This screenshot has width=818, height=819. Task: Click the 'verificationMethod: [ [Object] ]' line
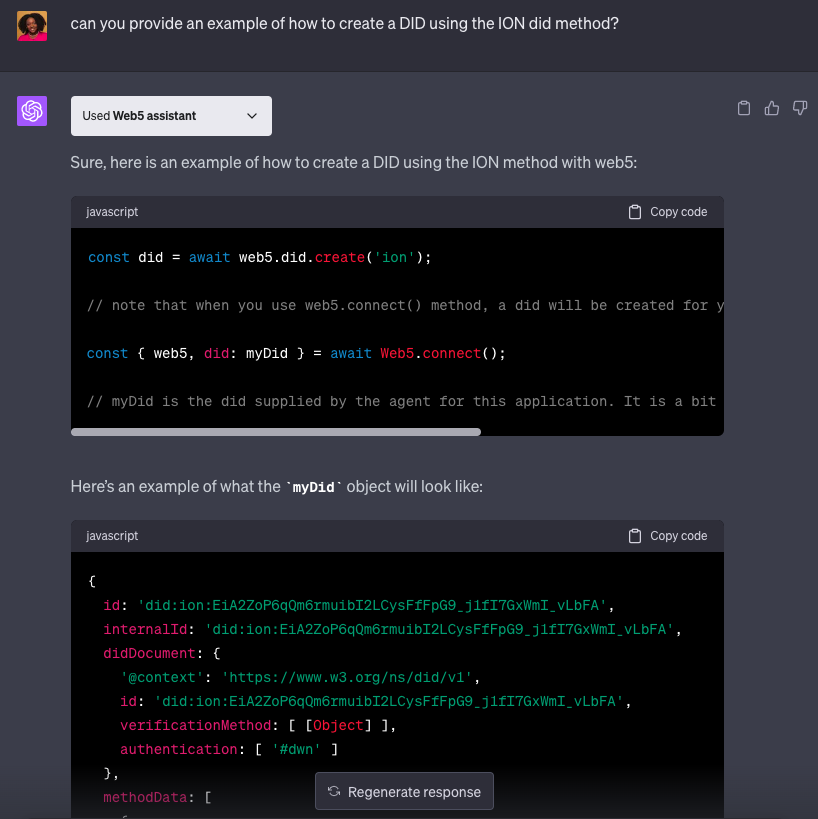tap(258, 726)
